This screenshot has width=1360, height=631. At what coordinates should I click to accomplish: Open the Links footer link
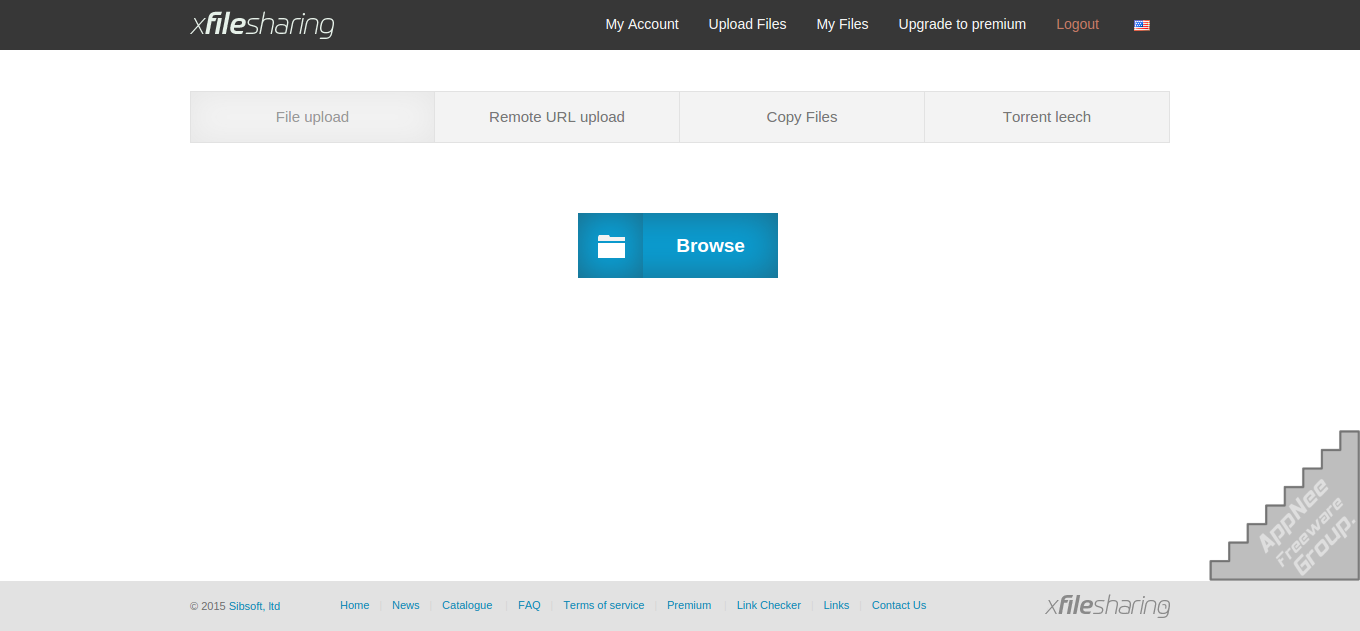click(x=837, y=605)
